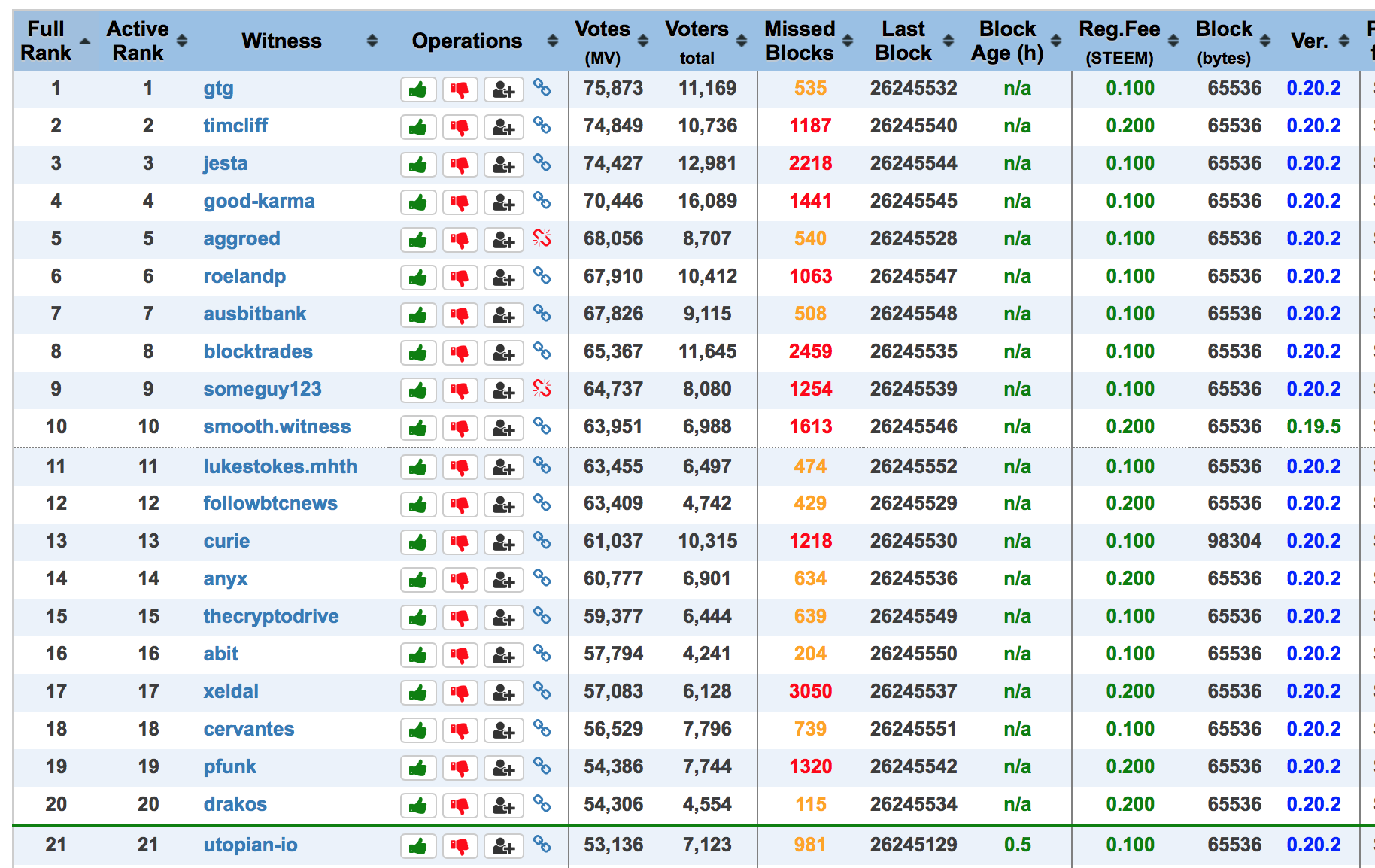Image resolution: width=1375 pixels, height=868 pixels.
Task: Sort table by Full Rank column
Action: click(54, 41)
